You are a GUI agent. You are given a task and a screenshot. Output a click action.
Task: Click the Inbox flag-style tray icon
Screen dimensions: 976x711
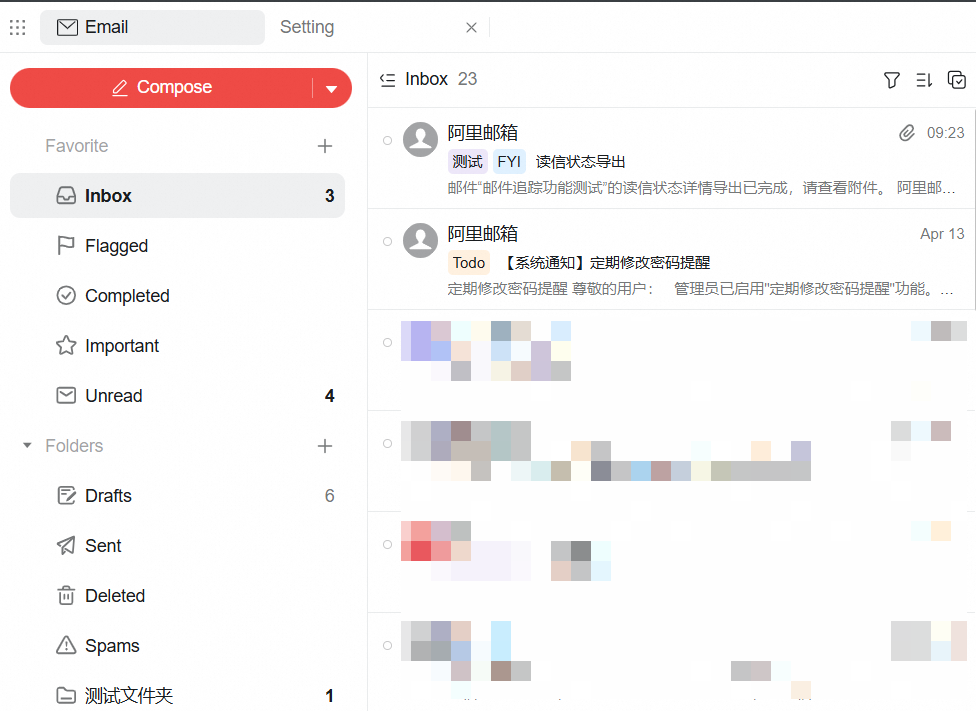coord(66,195)
